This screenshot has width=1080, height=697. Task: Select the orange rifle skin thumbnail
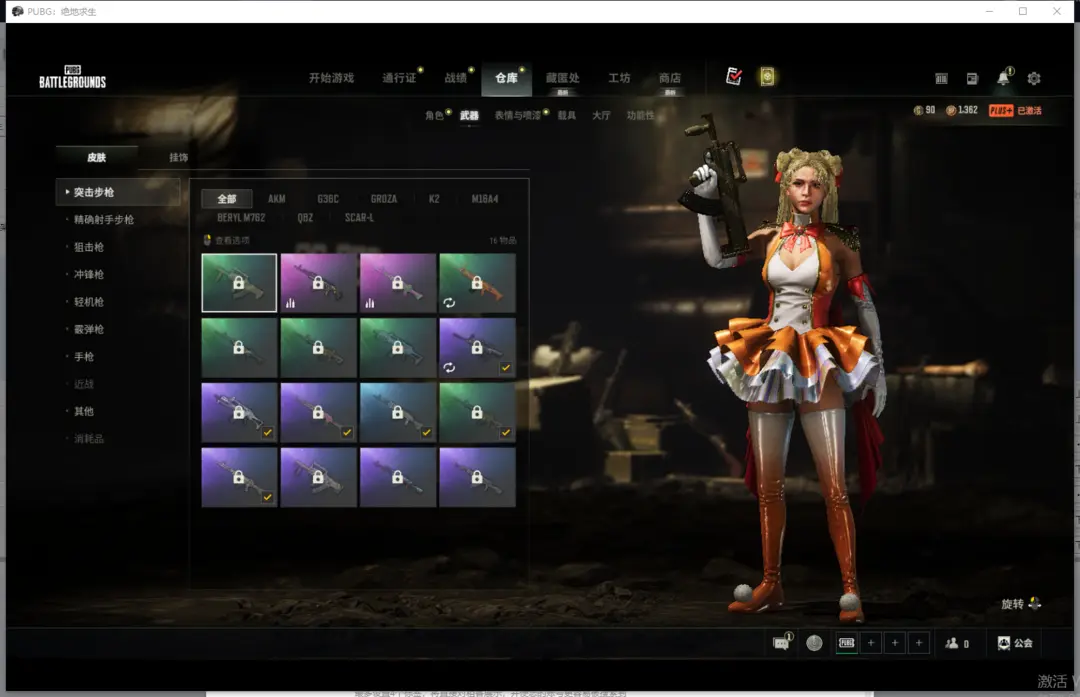tap(477, 283)
